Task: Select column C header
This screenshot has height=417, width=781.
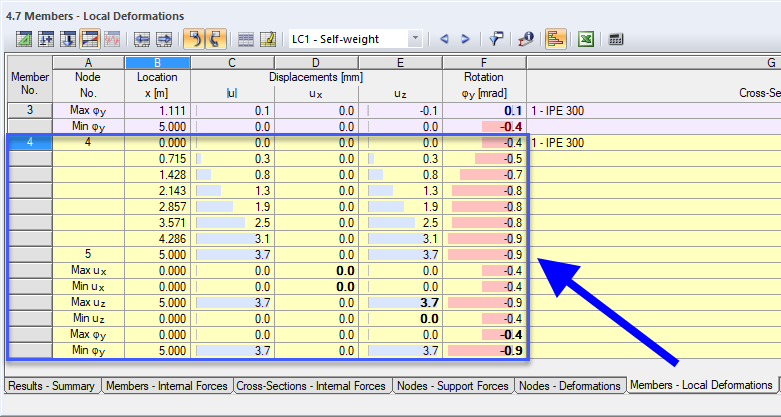Action: click(232, 62)
